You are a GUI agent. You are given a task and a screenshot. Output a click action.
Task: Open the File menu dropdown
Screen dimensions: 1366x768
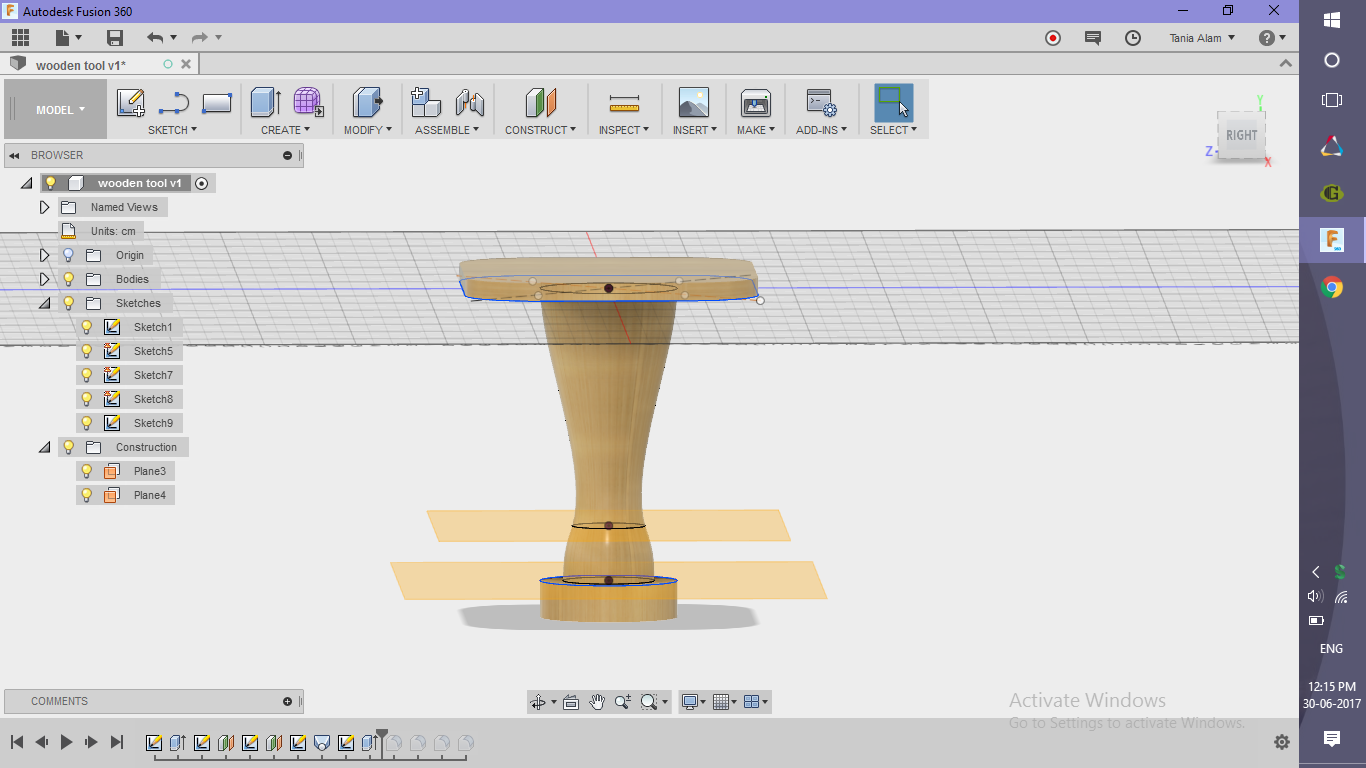pyautogui.click(x=68, y=38)
